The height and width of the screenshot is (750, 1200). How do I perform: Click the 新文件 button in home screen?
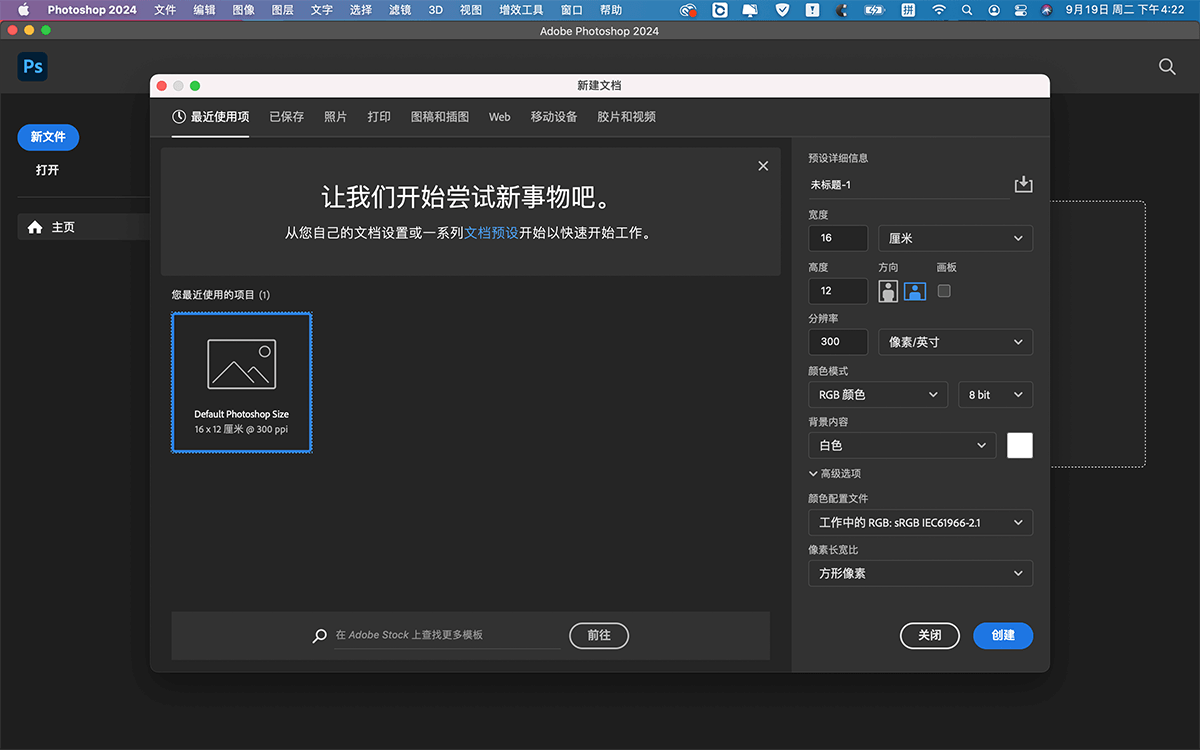click(x=48, y=137)
